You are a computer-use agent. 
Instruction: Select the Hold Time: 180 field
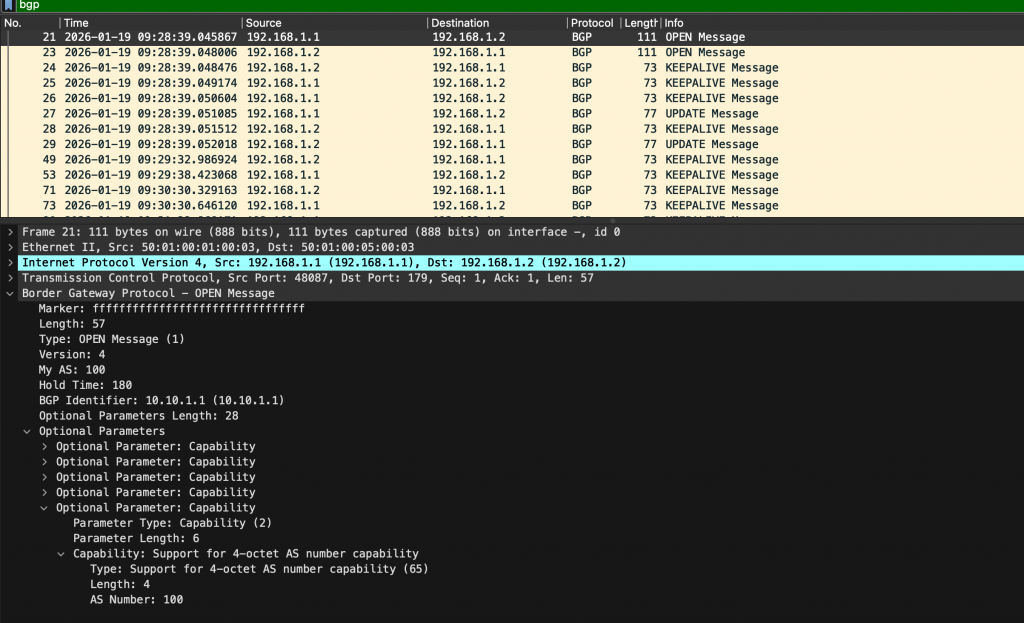tap(85, 385)
